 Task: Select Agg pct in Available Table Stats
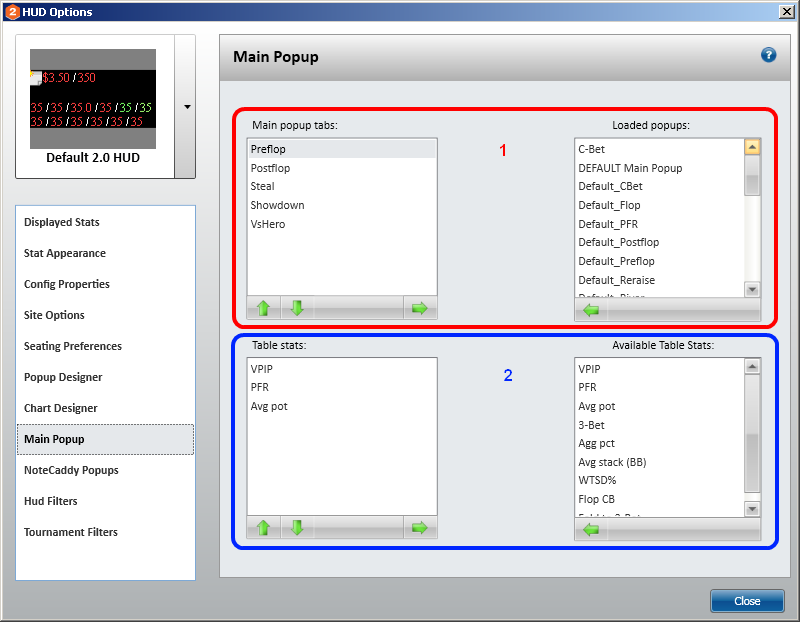pyautogui.click(x=660, y=443)
